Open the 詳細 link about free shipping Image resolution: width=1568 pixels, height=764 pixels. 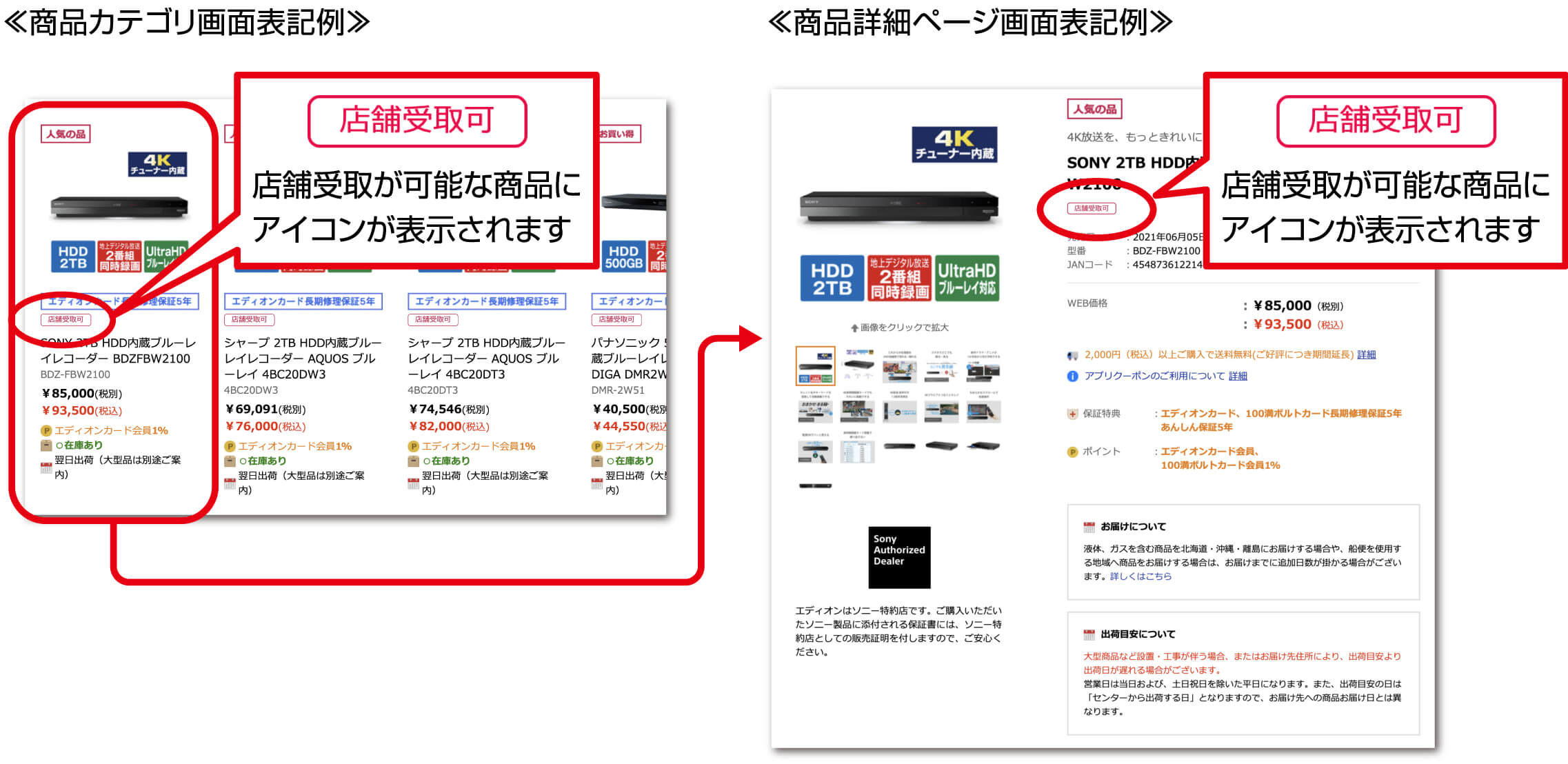(1367, 354)
